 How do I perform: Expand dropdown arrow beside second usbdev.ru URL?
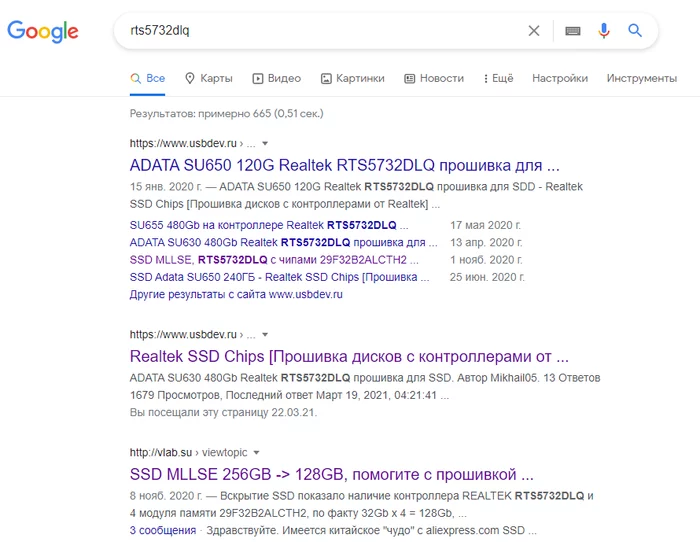tap(265, 335)
